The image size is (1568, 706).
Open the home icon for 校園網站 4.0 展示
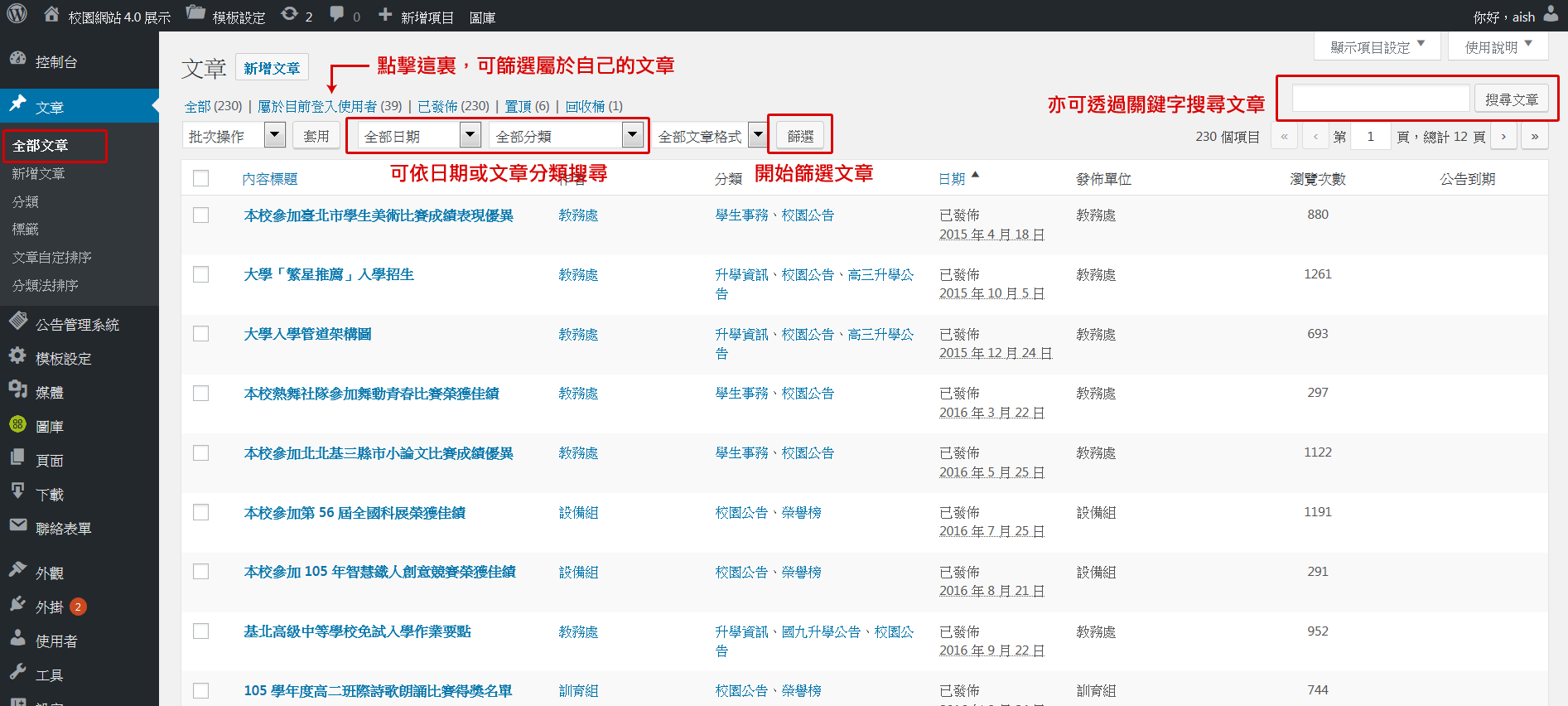pos(51,15)
